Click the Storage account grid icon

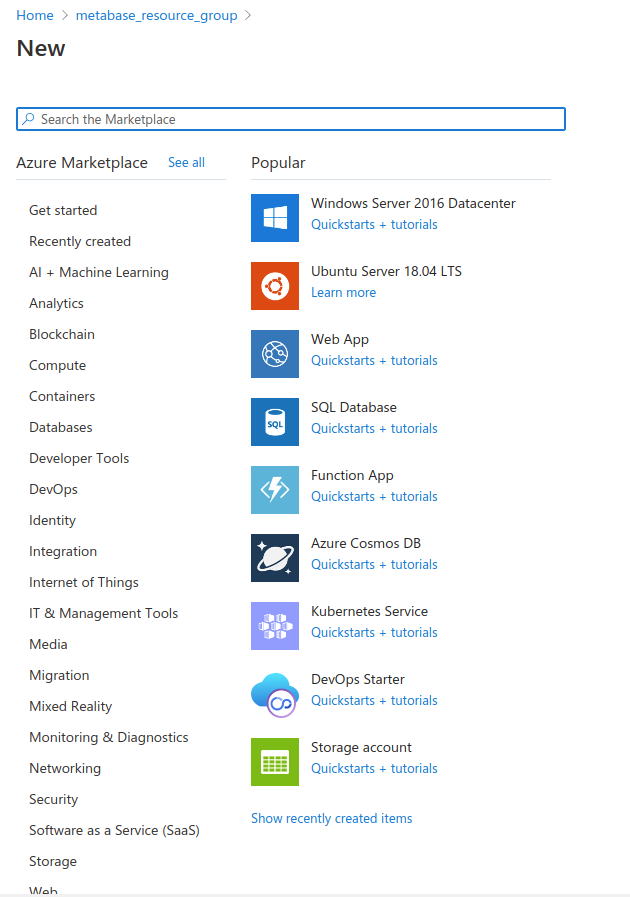[274, 761]
